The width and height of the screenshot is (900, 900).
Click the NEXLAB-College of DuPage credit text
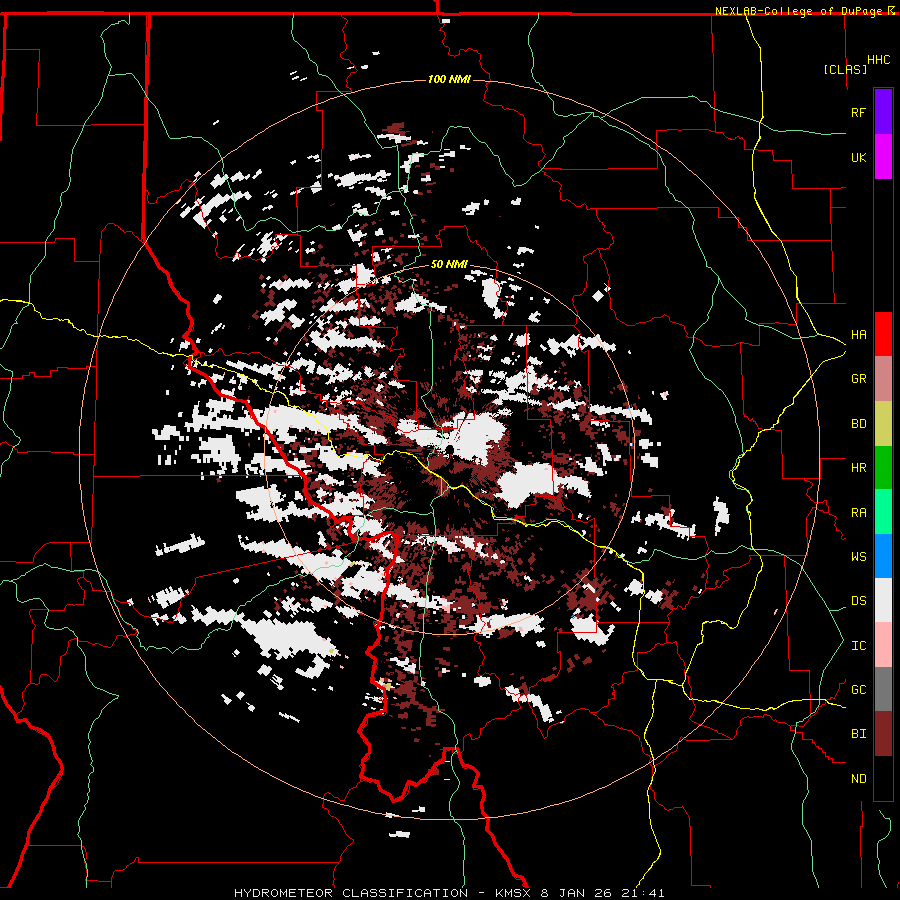pos(801,11)
